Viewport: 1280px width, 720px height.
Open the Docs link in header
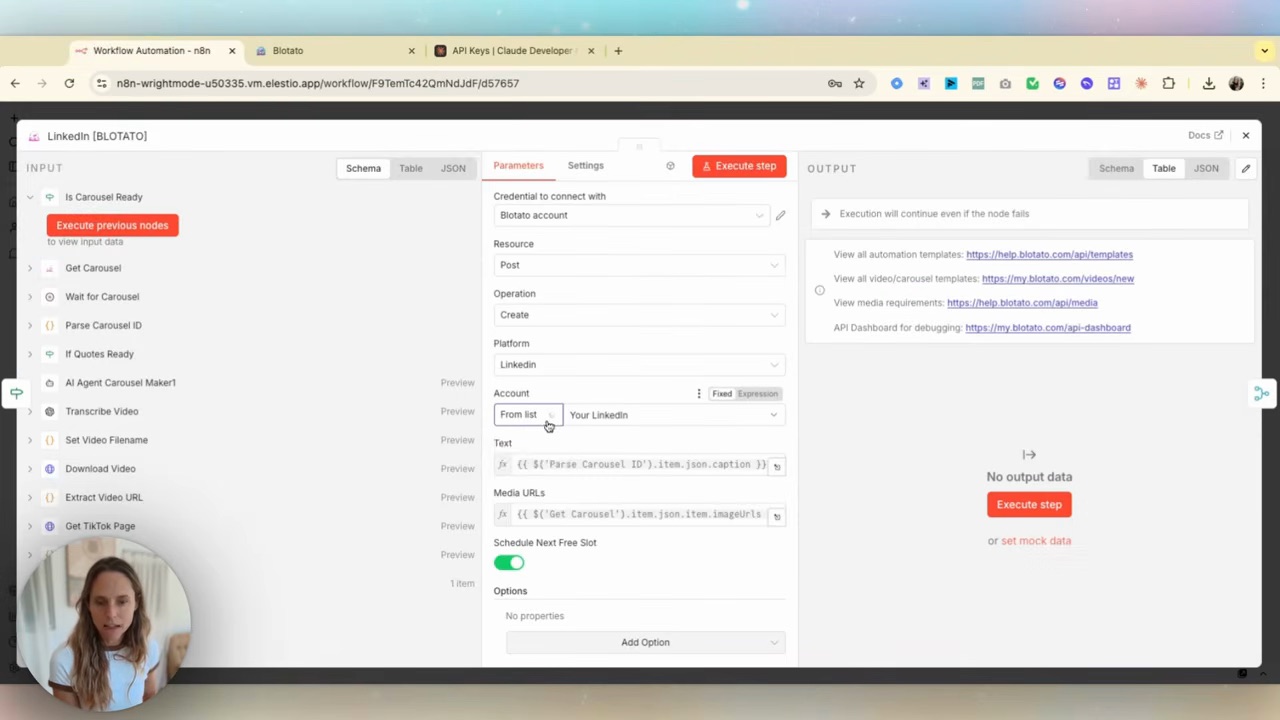tap(1205, 136)
